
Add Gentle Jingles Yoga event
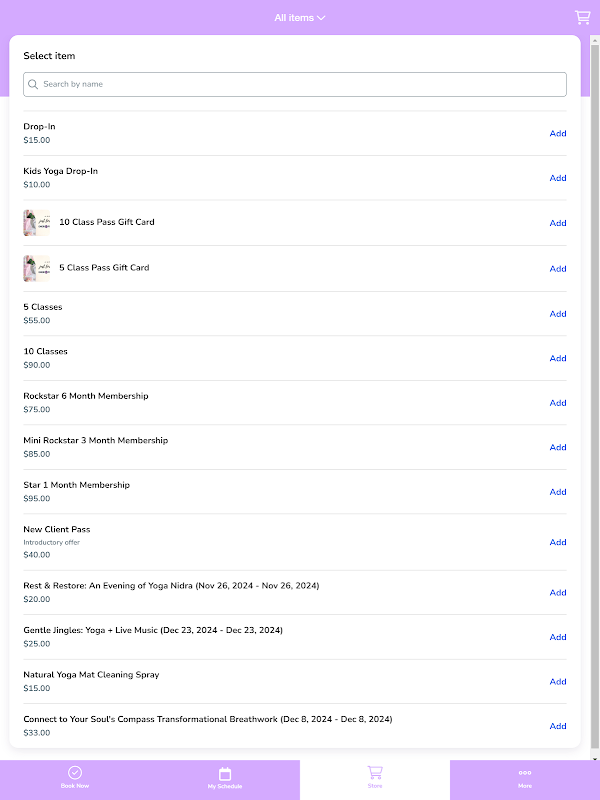click(558, 637)
